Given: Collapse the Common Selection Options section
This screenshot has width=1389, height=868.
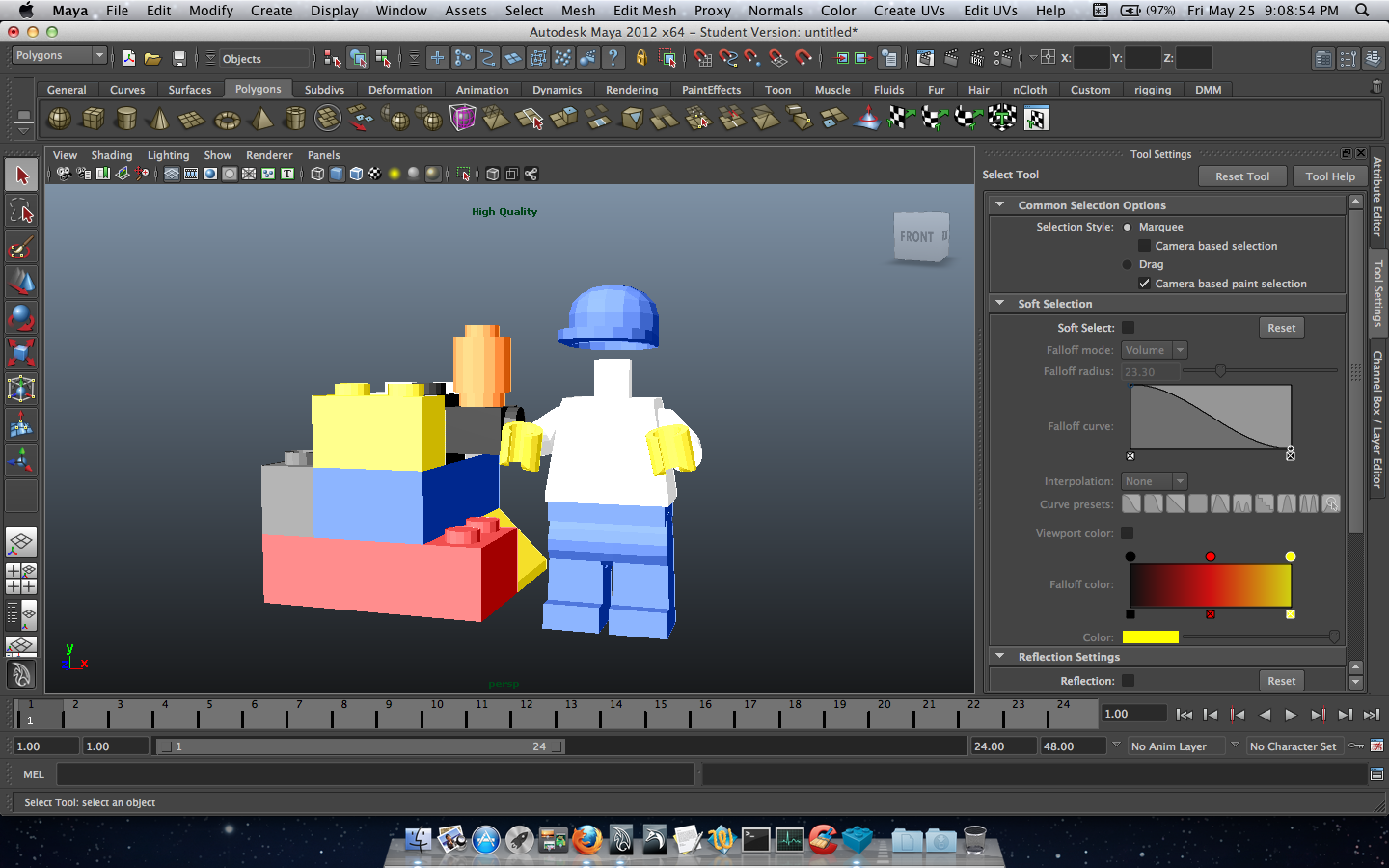Looking at the screenshot, I should click(x=1000, y=205).
